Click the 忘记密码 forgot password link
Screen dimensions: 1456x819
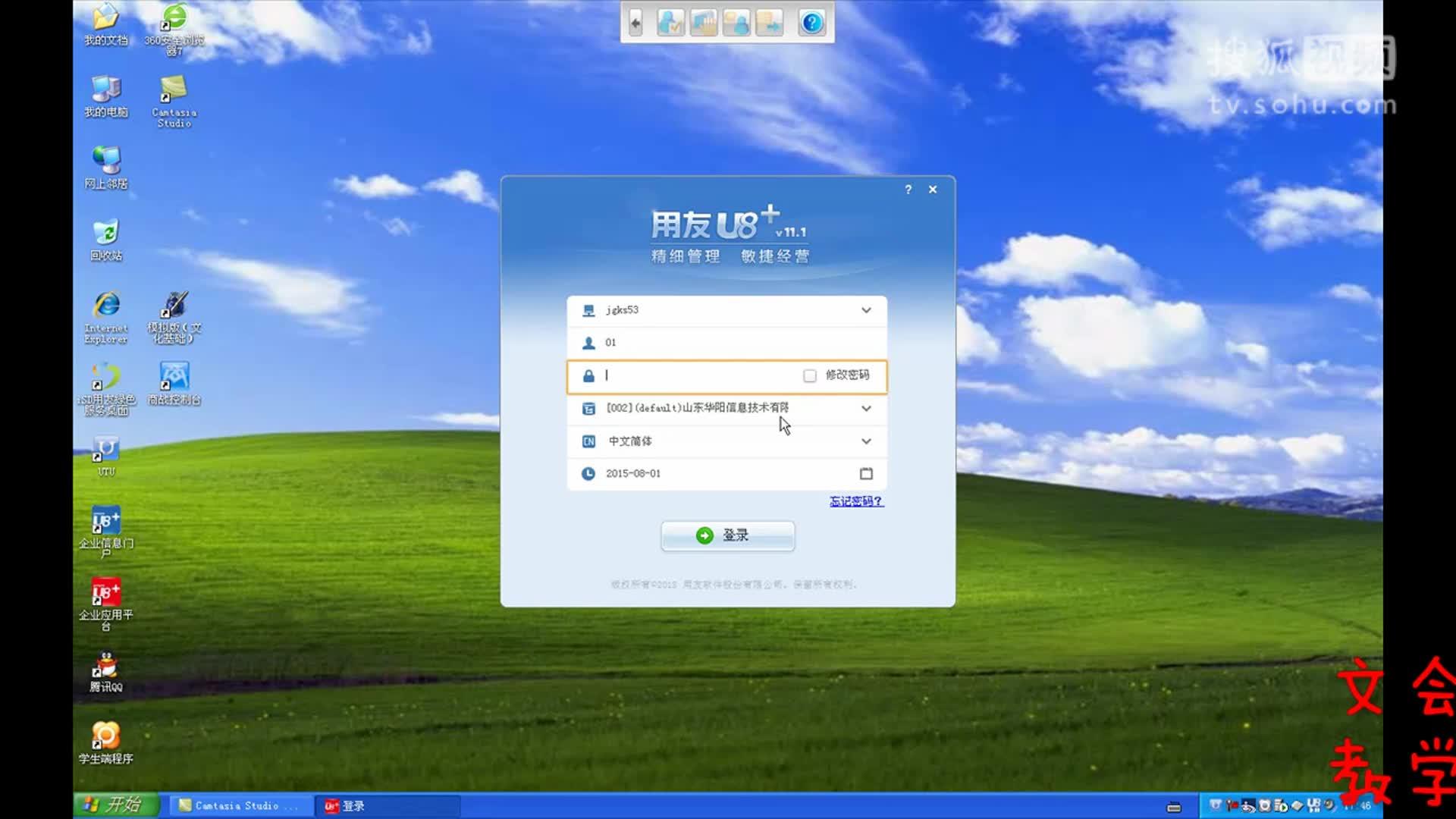(x=854, y=501)
